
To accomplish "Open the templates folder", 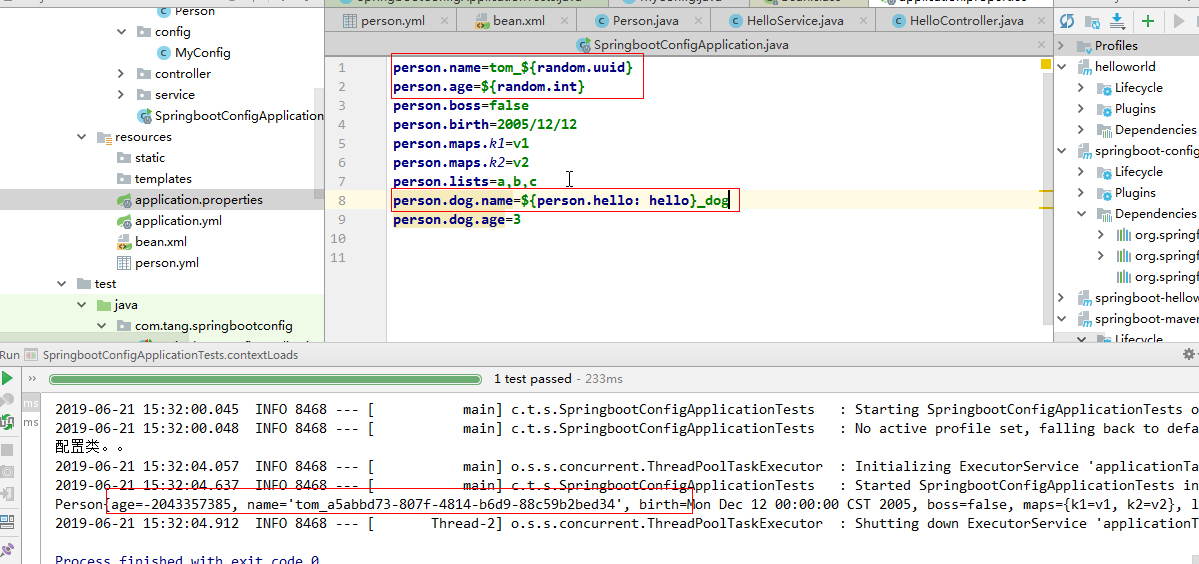I will click(154, 179).
